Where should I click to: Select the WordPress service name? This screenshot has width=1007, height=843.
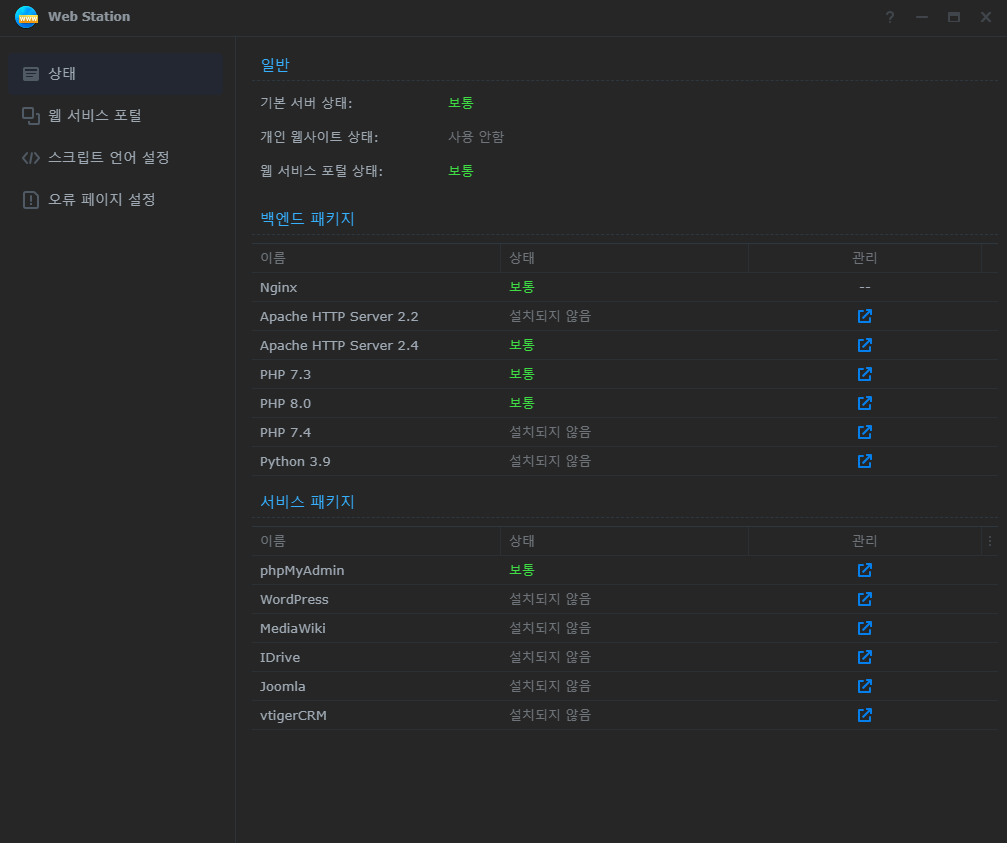point(294,599)
